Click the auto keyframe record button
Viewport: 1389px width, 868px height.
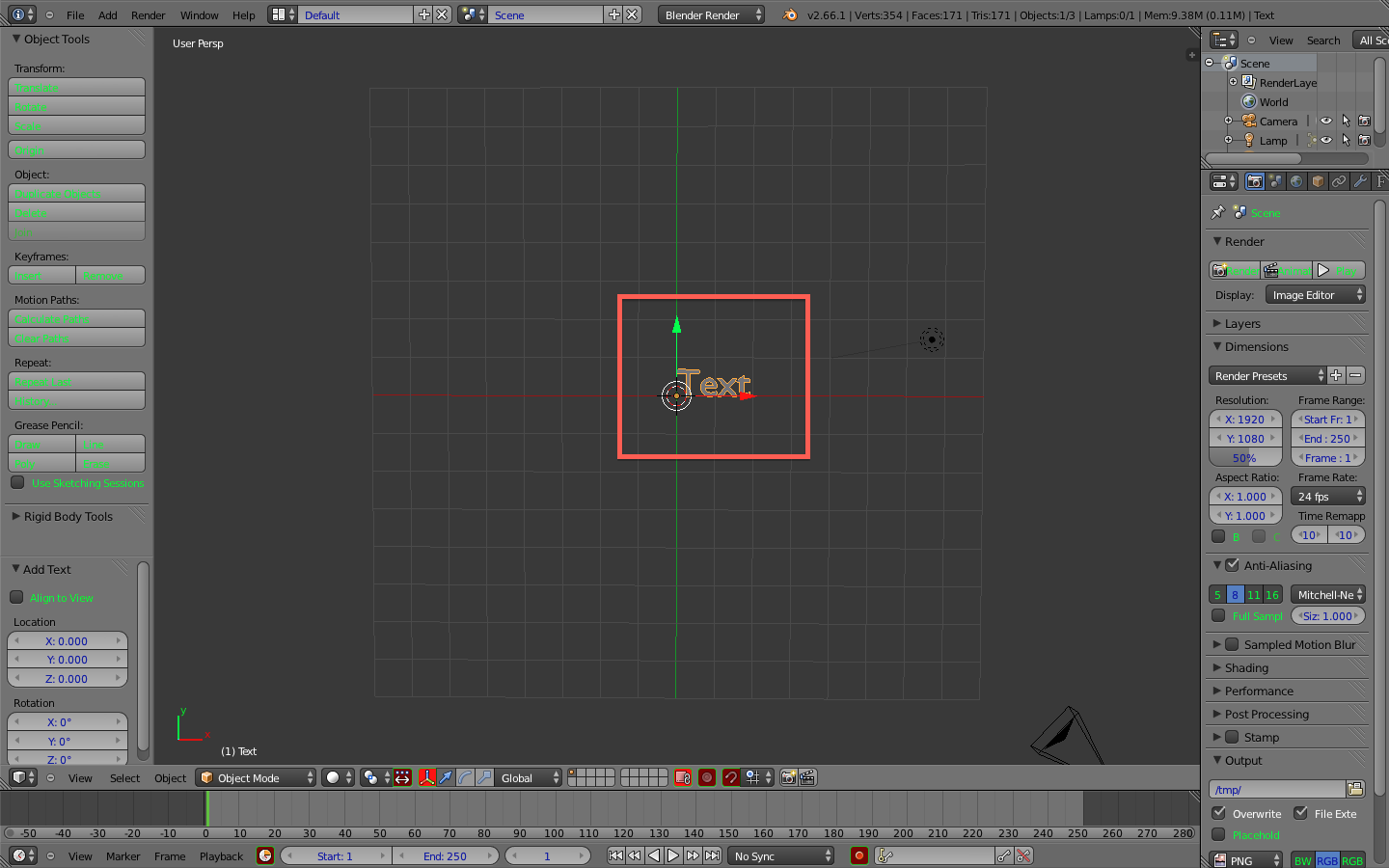pyautogui.click(x=858, y=855)
